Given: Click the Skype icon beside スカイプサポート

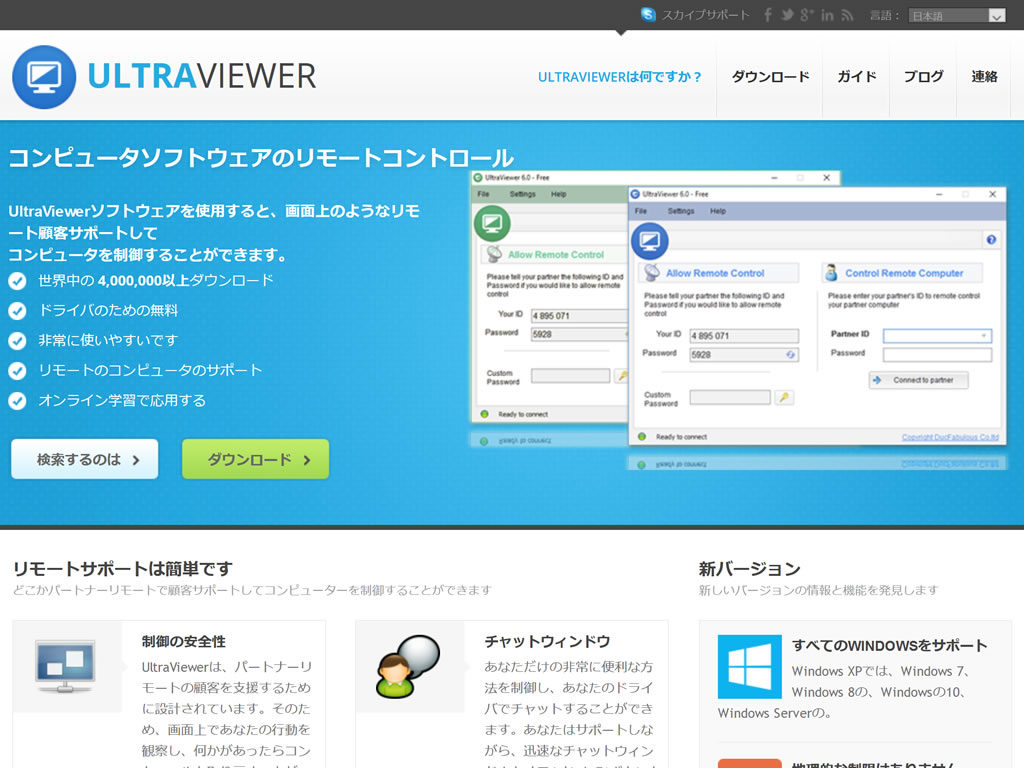Looking at the screenshot, I should pos(648,15).
